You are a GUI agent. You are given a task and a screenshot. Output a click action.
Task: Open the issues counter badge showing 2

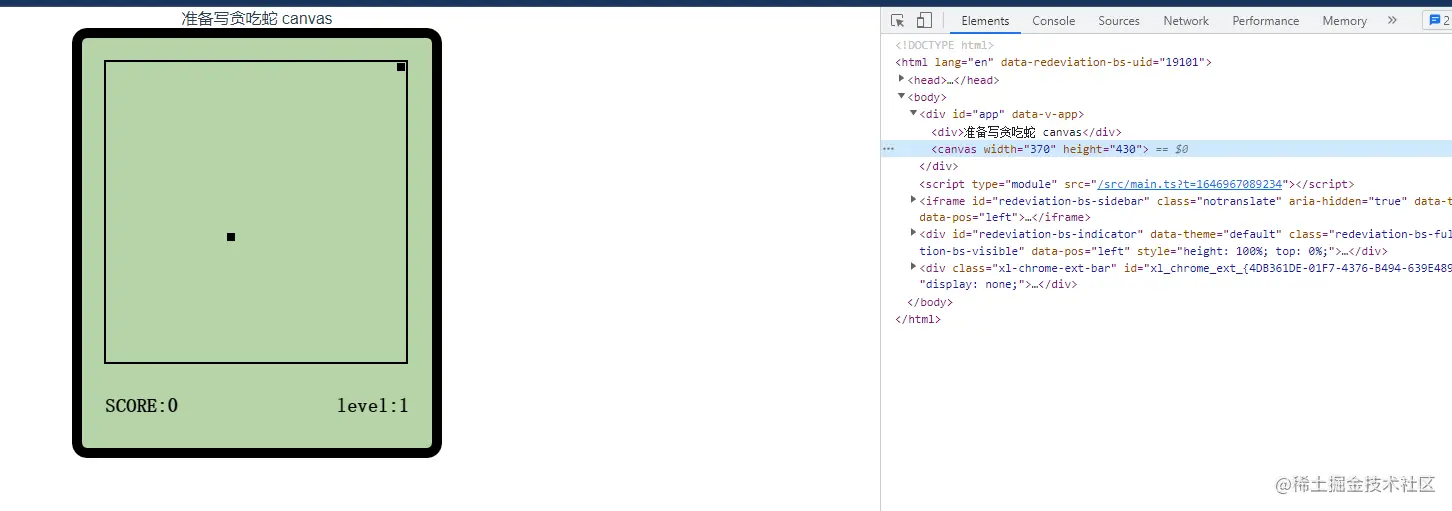(1438, 20)
